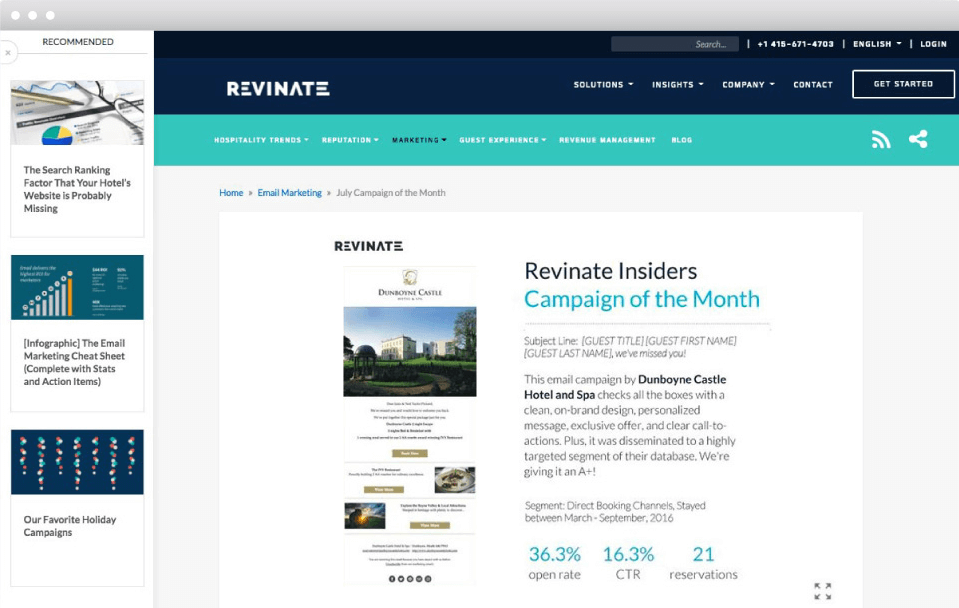This screenshot has height=608, width=959.
Task: Click the 'RECOMMENDED' sidebar header
Action: click(78, 42)
